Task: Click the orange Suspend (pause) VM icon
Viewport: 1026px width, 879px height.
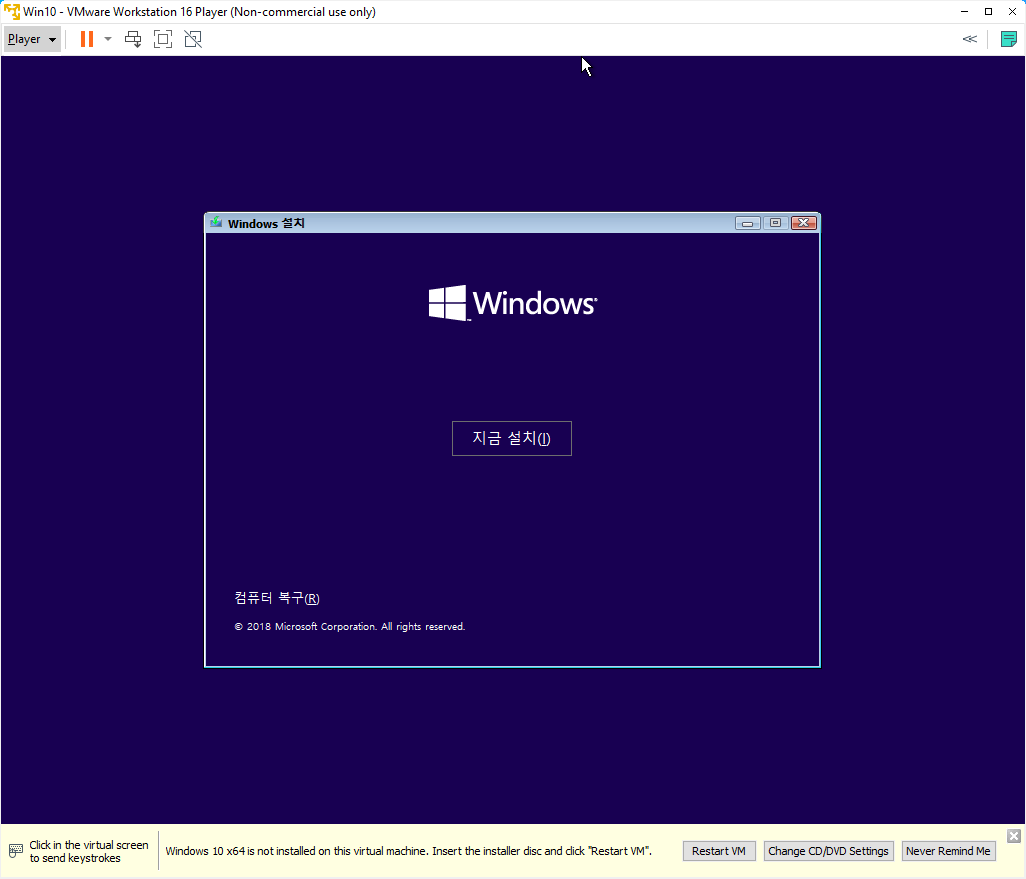Action: coord(86,39)
